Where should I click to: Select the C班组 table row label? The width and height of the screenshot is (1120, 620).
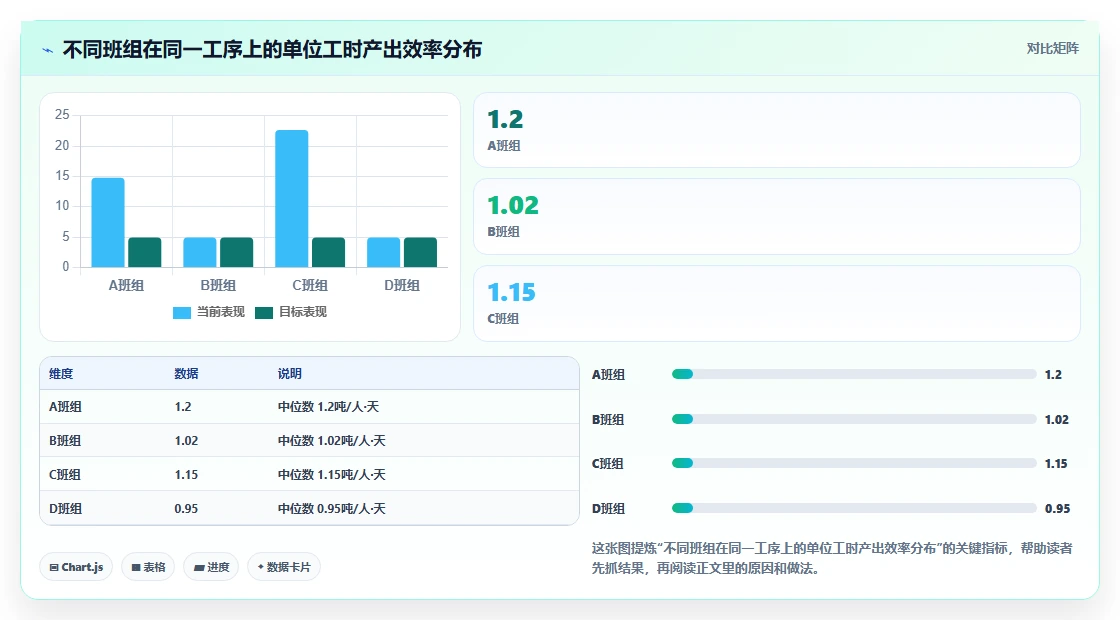point(65,475)
